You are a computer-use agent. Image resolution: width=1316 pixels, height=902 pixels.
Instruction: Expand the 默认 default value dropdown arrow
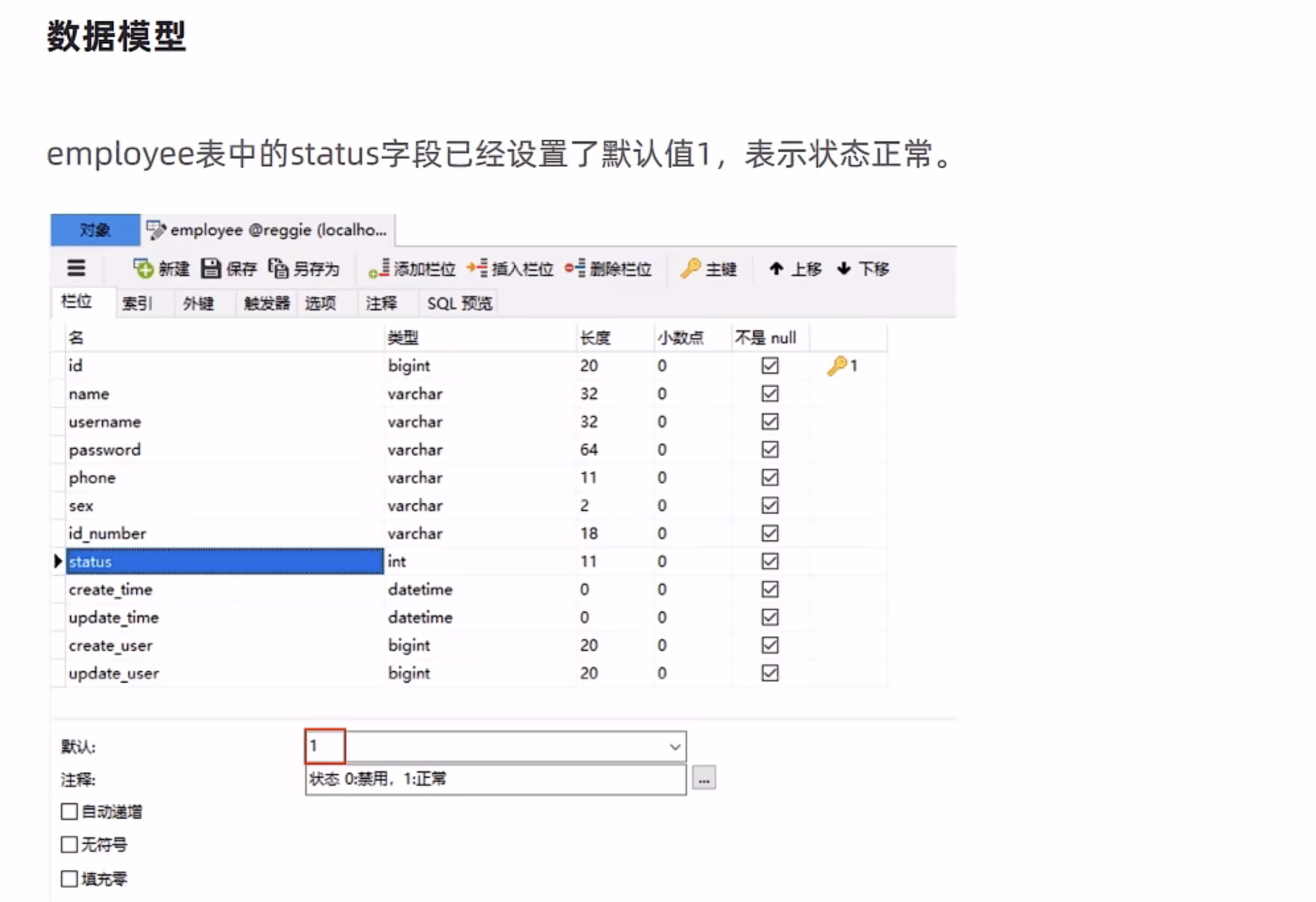675,747
